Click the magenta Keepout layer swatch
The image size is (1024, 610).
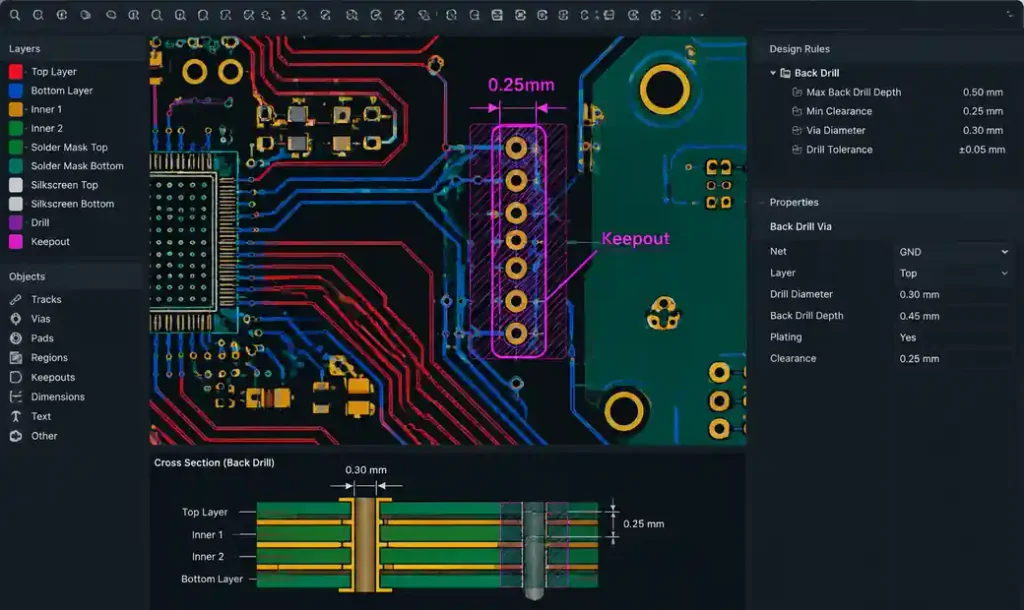click(x=16, y=242)
